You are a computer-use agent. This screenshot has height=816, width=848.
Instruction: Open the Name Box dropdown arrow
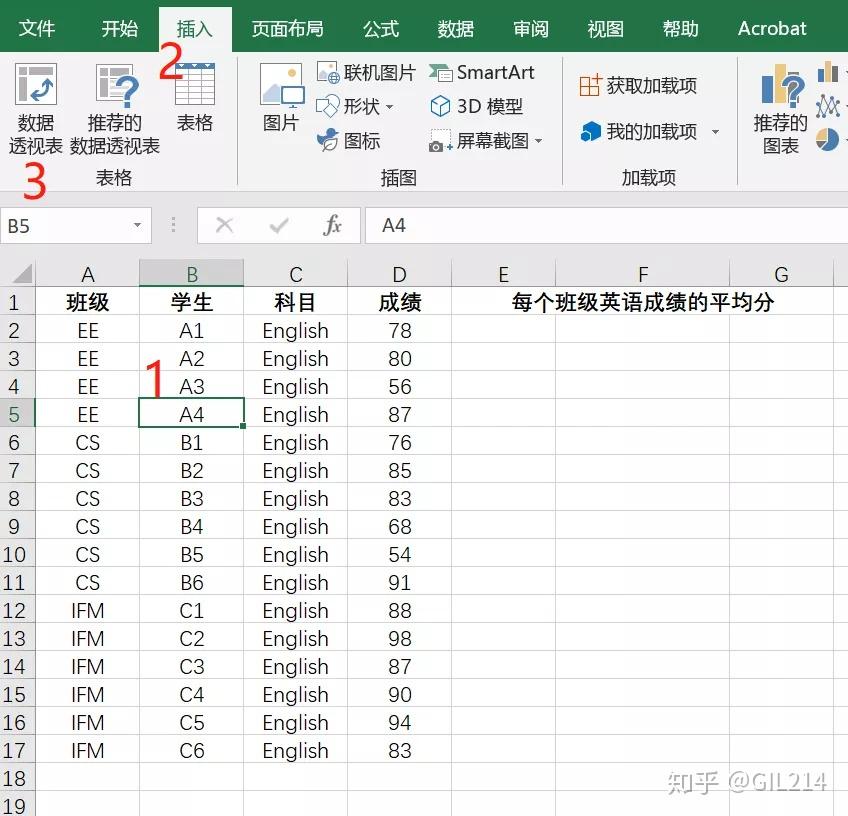coord(137,225)
